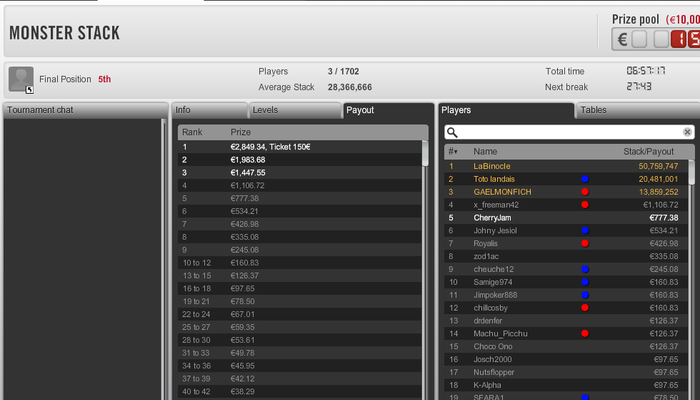The image size is (700, 400).
Task: Select player Machu_Picchu
Action: 567,333
